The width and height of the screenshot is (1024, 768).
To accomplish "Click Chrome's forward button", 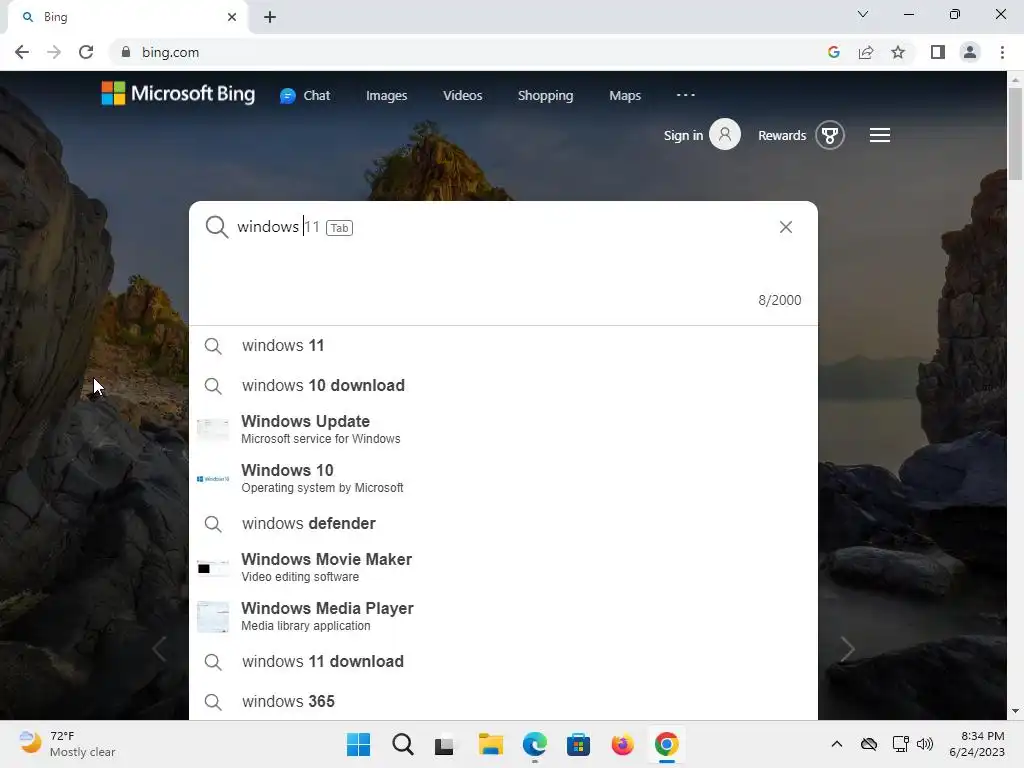I will coord(54,52).
